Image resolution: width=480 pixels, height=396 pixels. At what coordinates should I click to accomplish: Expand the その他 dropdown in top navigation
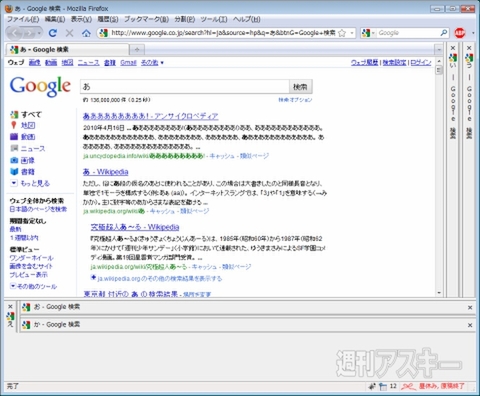[152, 62]
